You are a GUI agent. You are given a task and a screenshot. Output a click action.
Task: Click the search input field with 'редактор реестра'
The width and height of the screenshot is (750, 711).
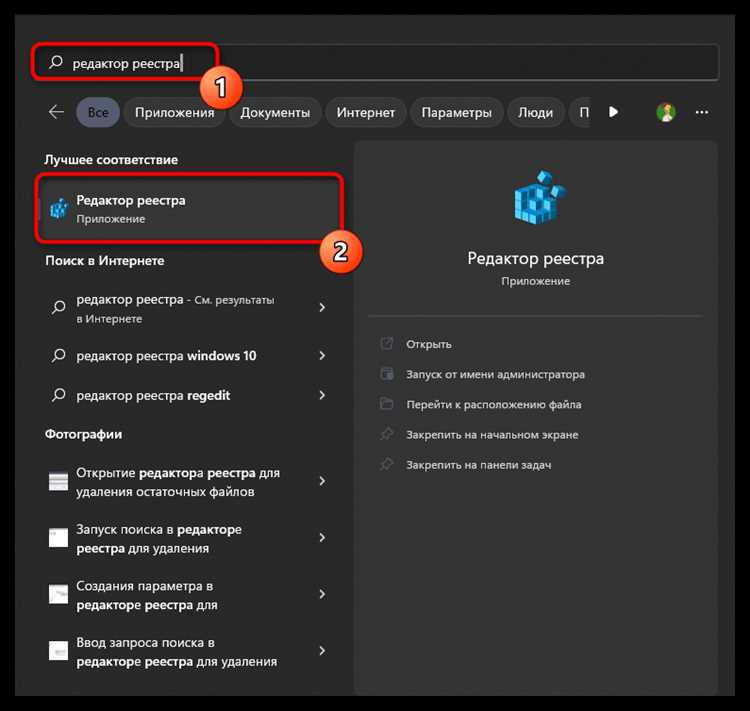pyautogui.click(x=375, y=62)
